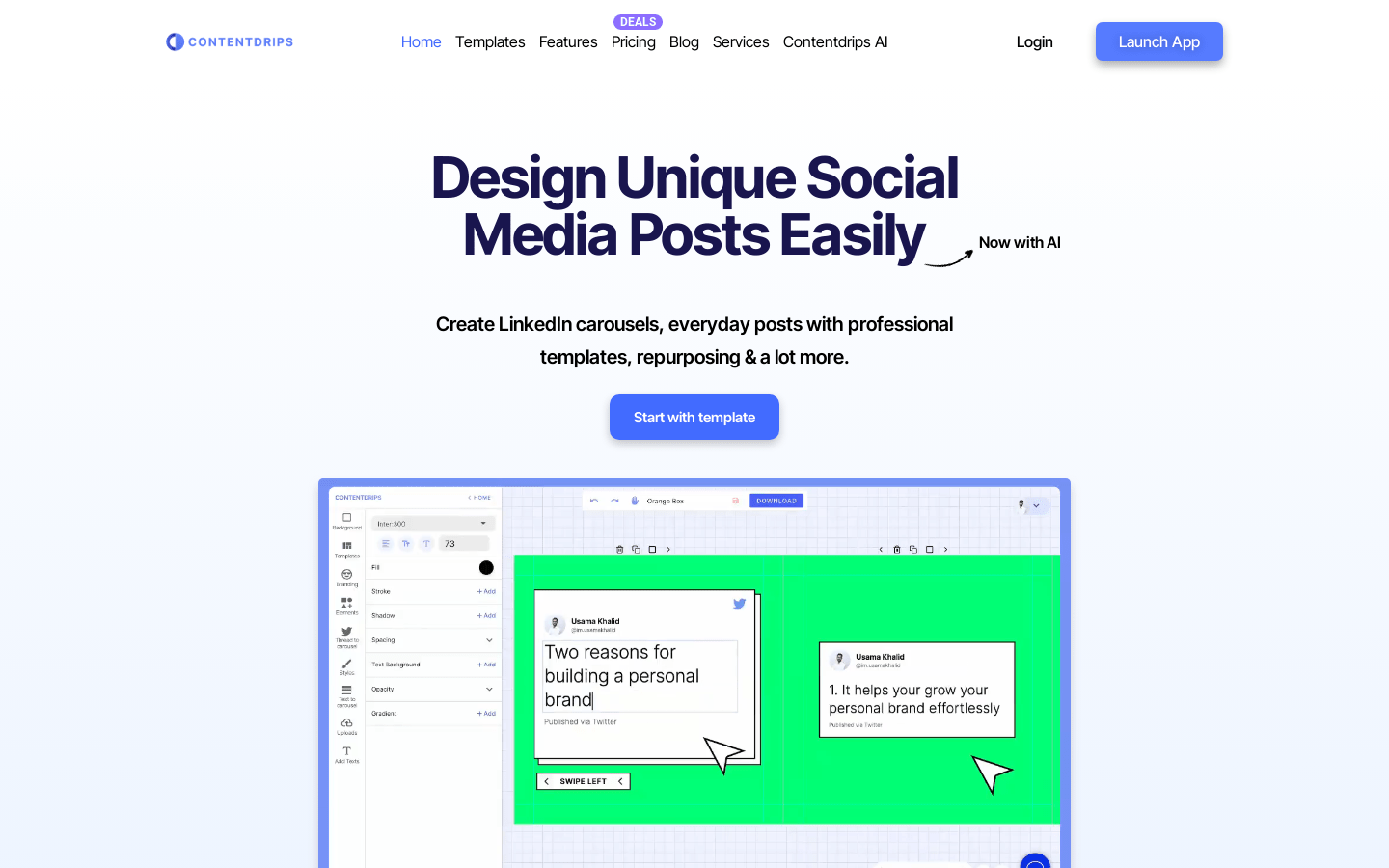
Task: Click 'Published via Twitter' on first card
Action: pos(581,721)
